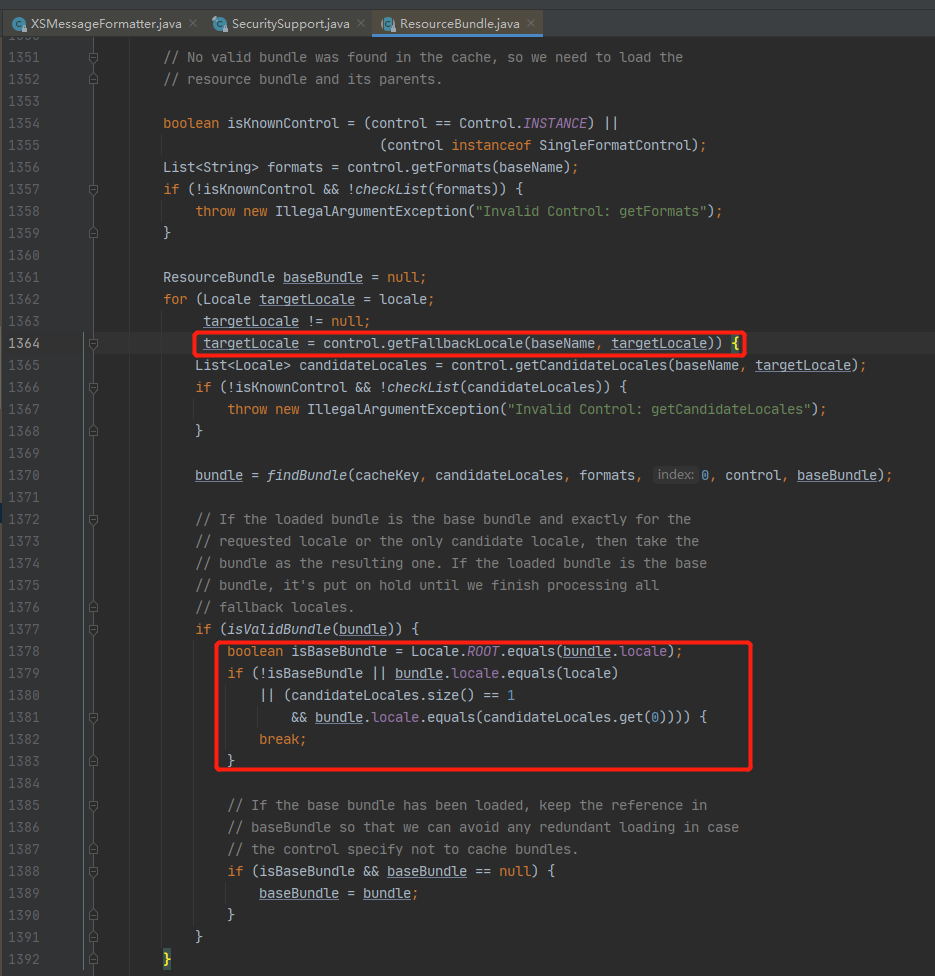Click the SingleFormatControl class name
The image size is (935, 976).
tap(615, 145)
